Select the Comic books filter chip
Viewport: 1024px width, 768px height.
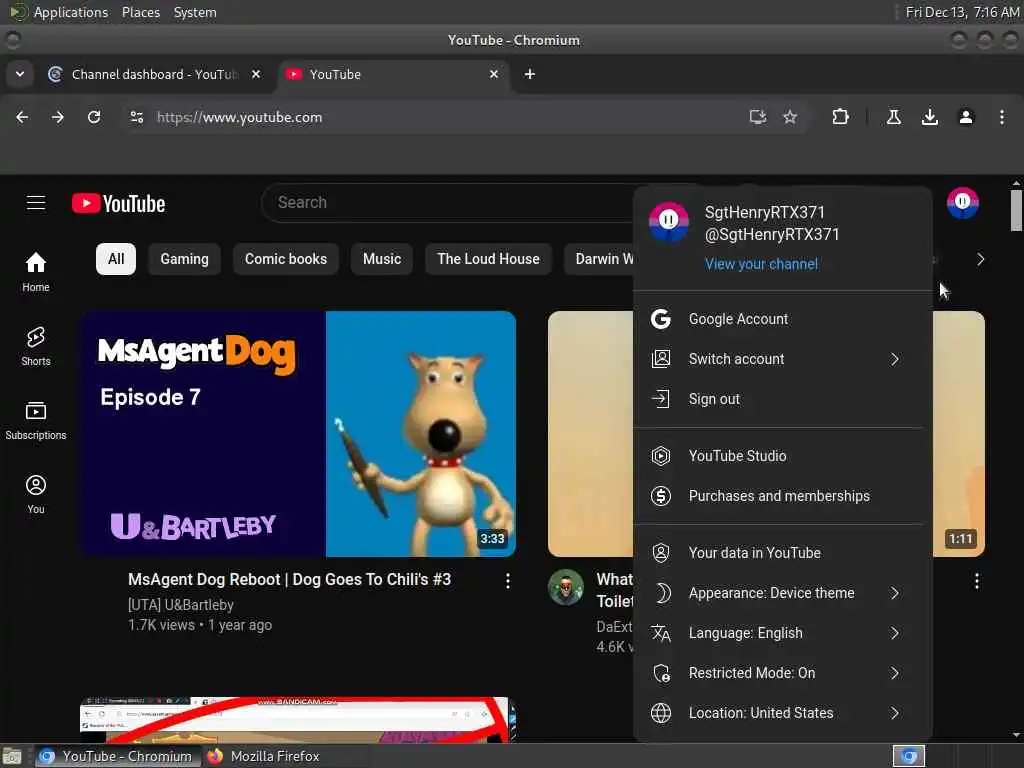coord(285,259)
